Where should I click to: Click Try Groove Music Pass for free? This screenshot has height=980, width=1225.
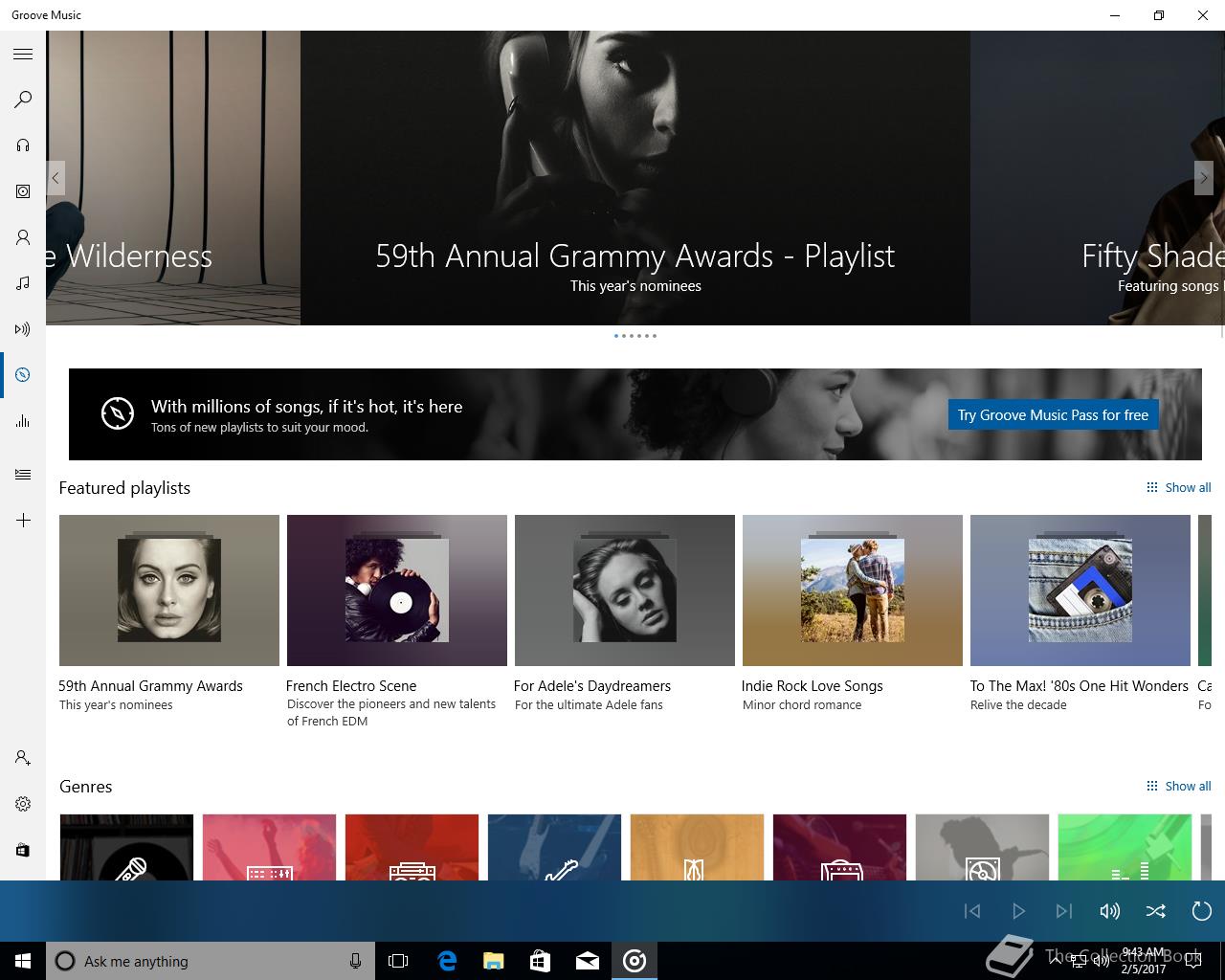(x=1053, y=414)
